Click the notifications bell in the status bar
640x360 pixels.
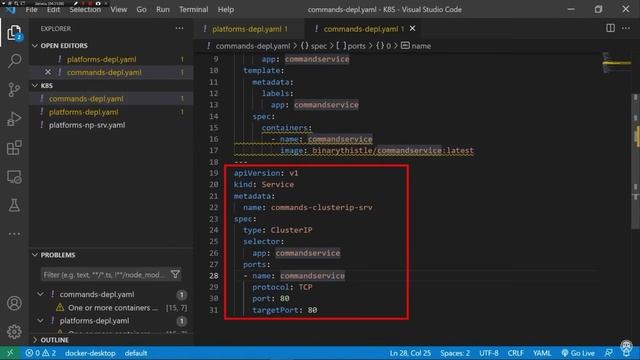[626, 353]
